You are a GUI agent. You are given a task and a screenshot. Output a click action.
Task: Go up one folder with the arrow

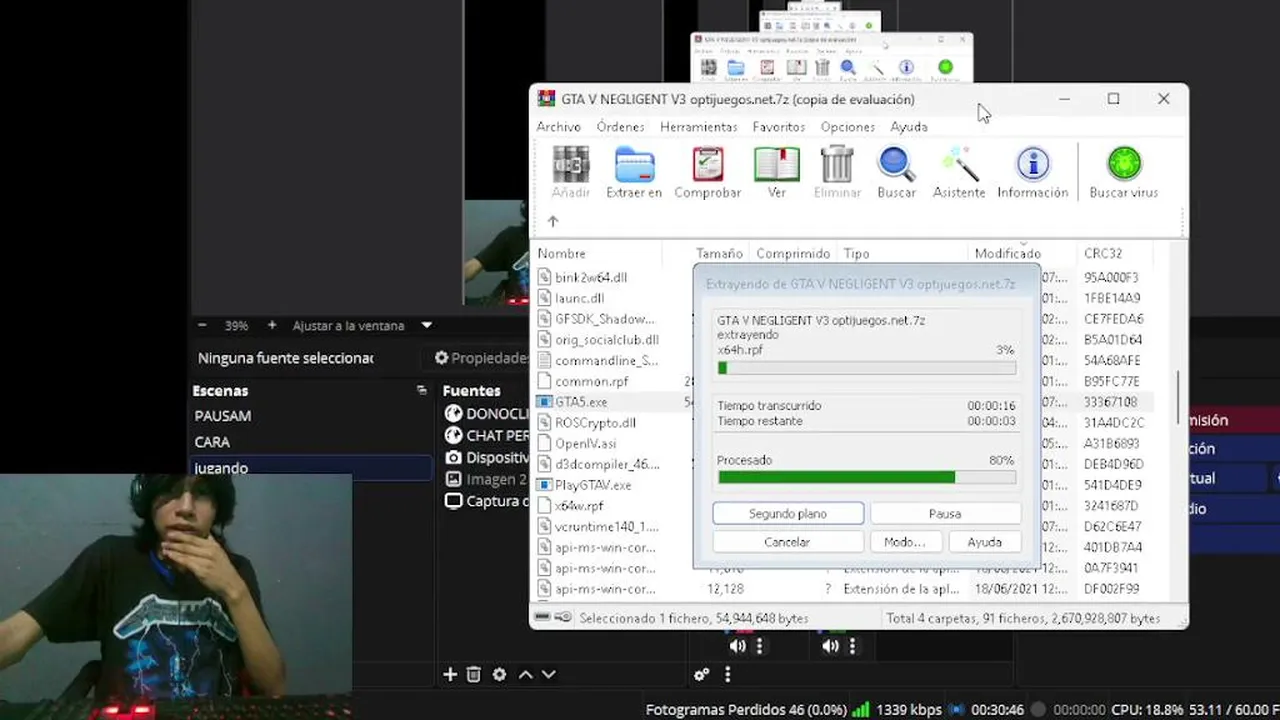pyautogui.click(x=553, y=221)
